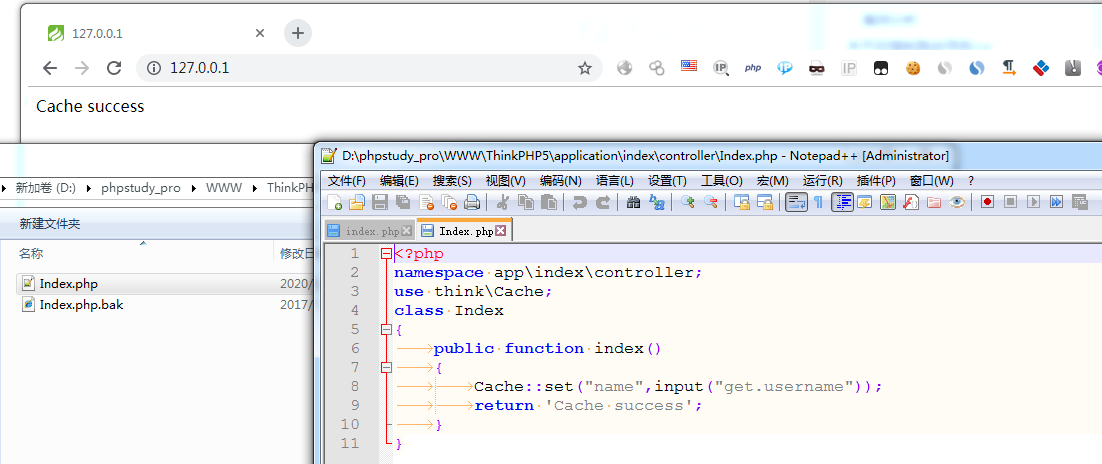Expand arrow after 新加卷 (D:) breadcrumb
The width and height of the screenshot is (1102, 464).
pyautogui.click(x=89, y=188)
